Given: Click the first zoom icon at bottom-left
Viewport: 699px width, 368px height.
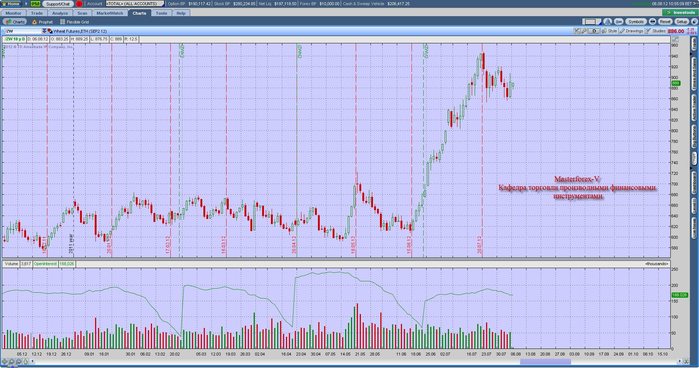Looking at the screenshot, I should pos(5,361).
